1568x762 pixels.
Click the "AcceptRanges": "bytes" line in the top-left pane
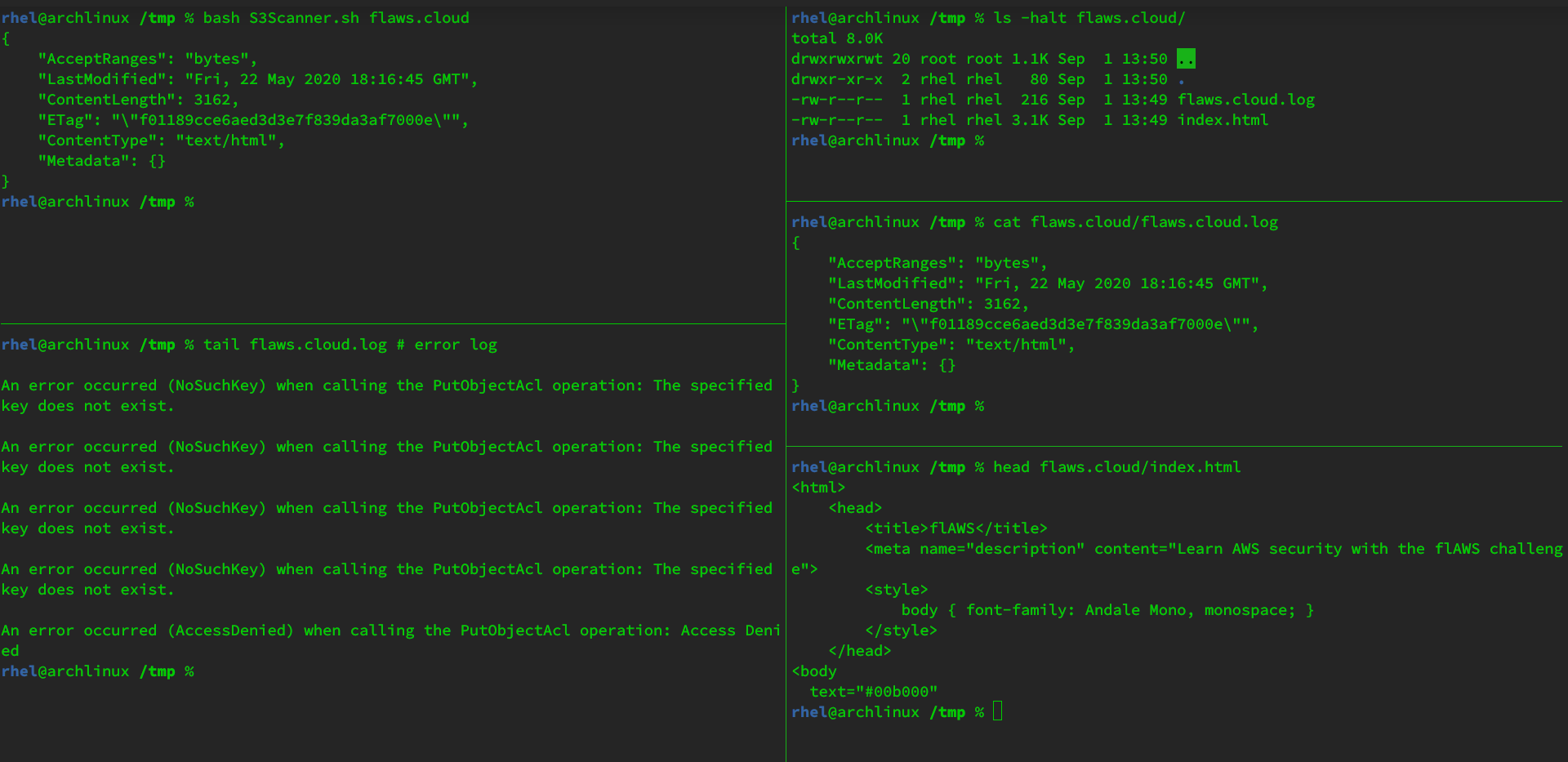click(147, 59)
